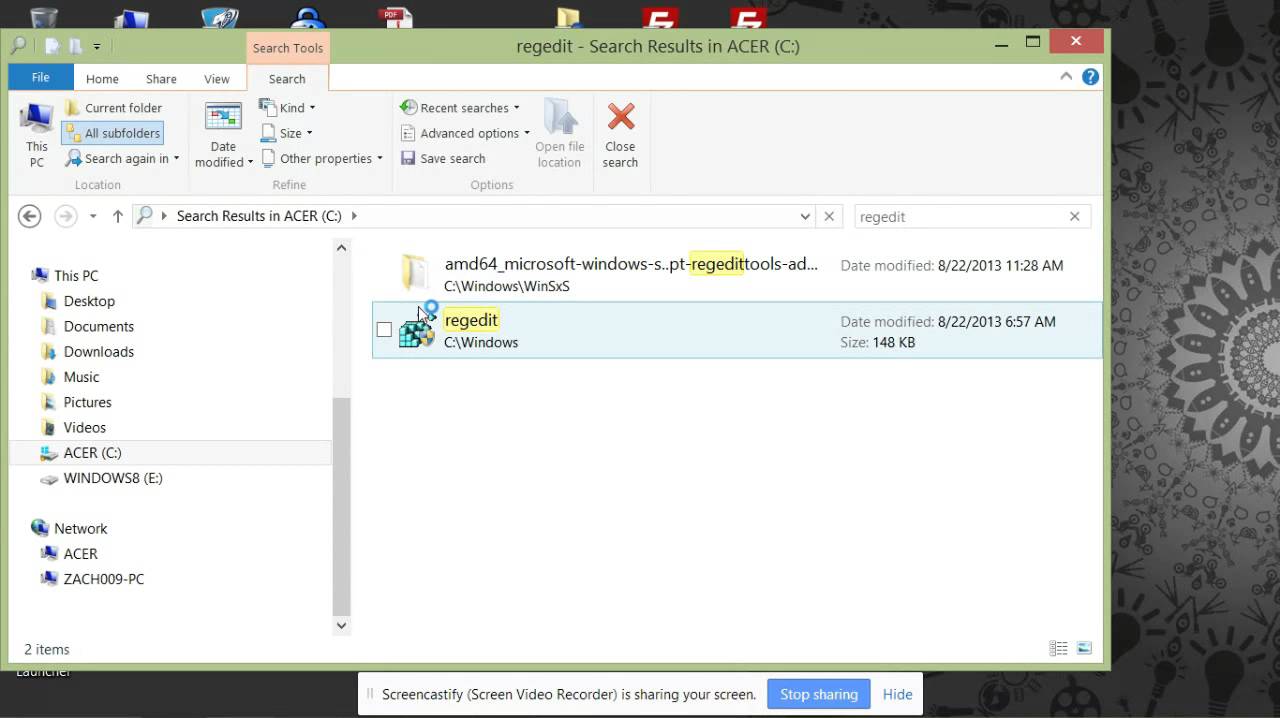The image size is (1280, 718).
Task: Switch to Details view icon
Action: tap(1058, 649)
